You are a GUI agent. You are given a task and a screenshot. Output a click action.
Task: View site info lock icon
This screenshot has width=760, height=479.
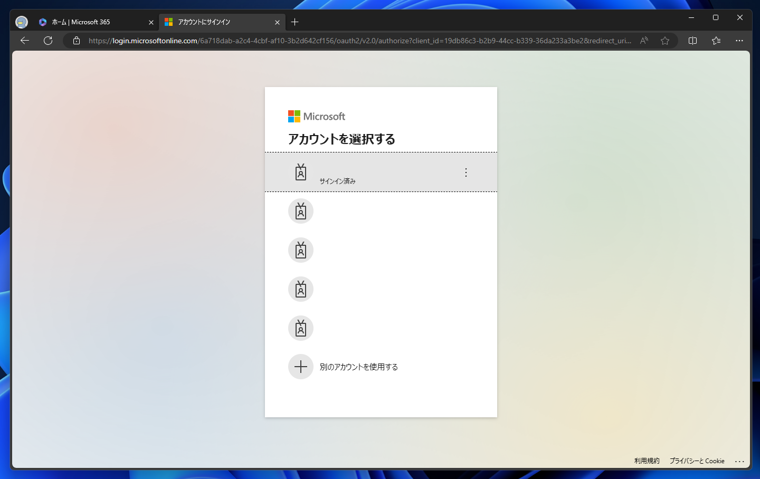pyautogui.click(x=77, y=41)
